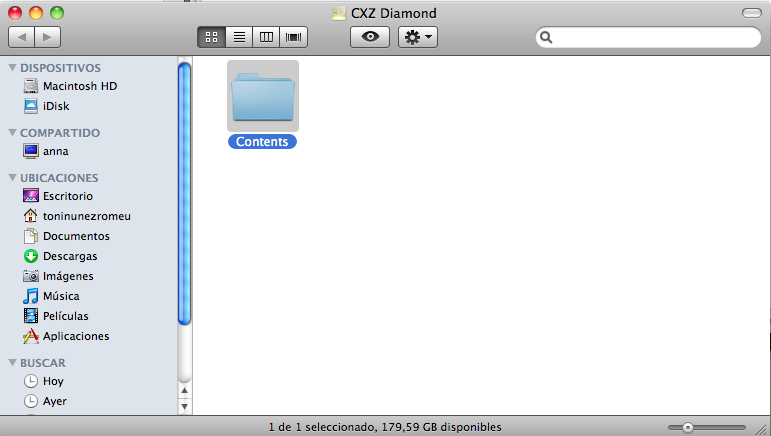Click the CXZ Diamond title icon

click(x=339, y=13)
